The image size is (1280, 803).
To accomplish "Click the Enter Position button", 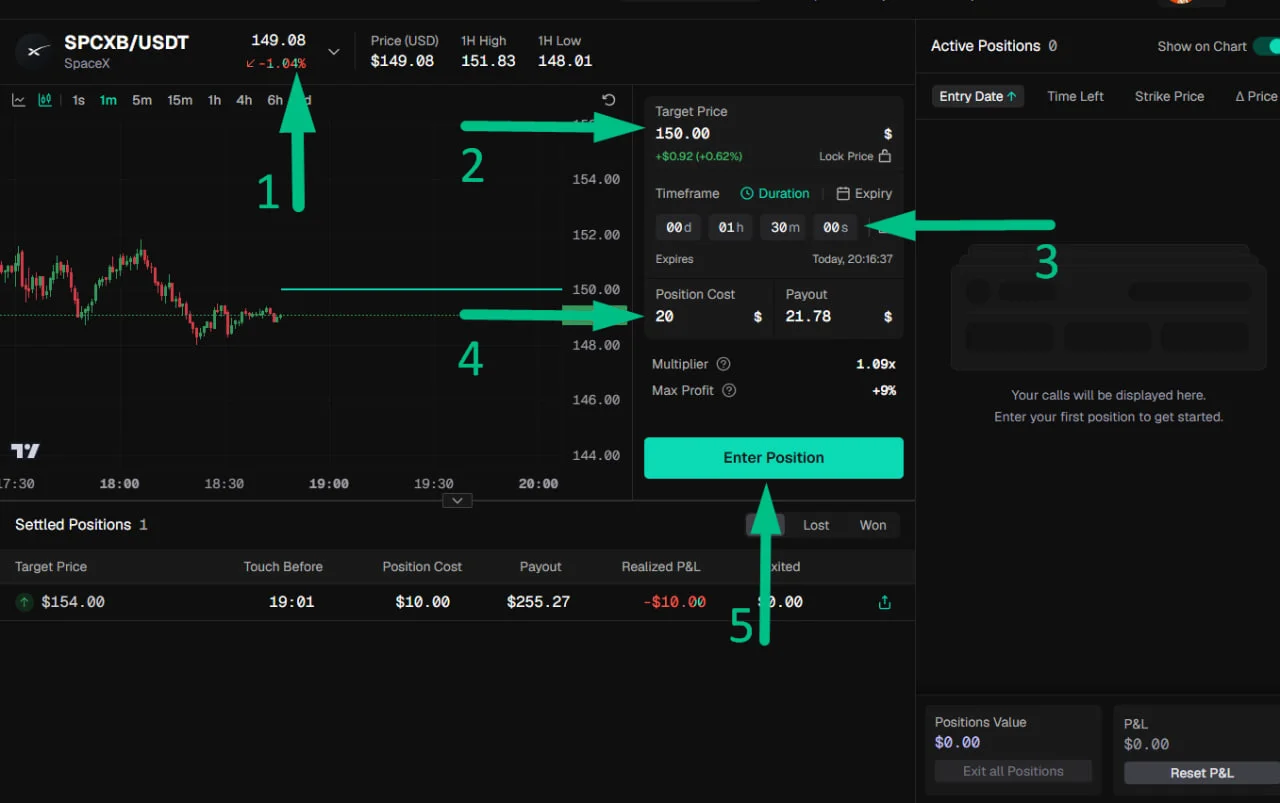I will click(774, 458).
